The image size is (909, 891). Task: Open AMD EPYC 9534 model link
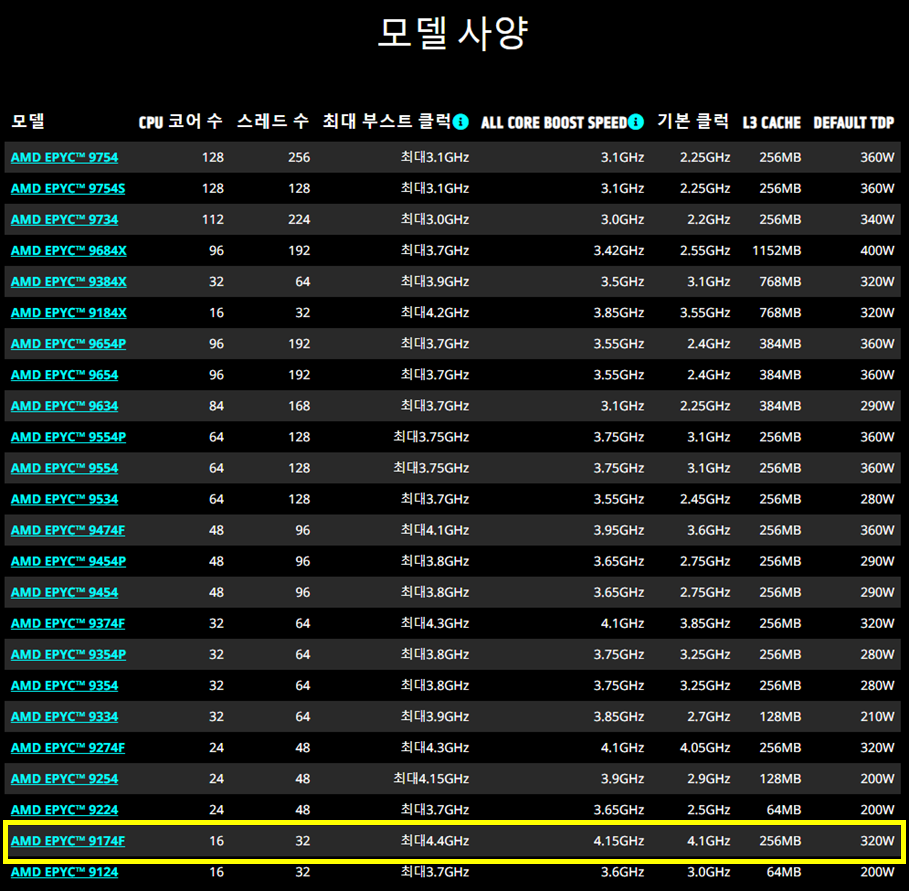tap(64, 499)
